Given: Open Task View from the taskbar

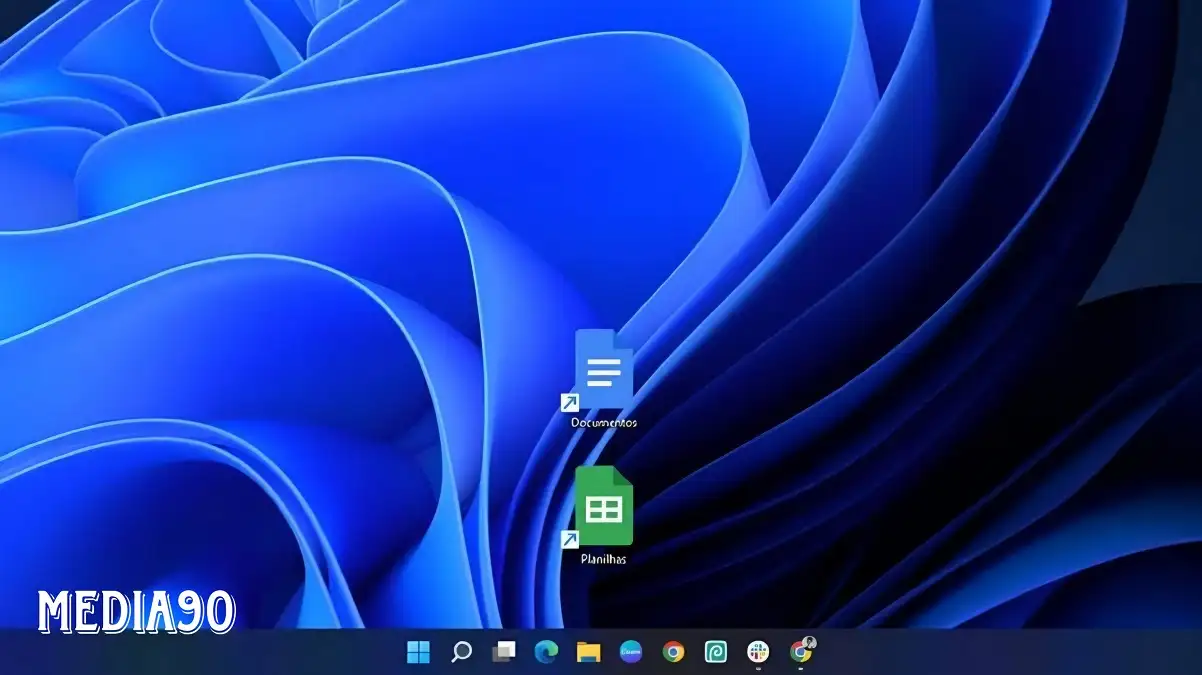Looking at the screenshot, I should tap(504, 652).
